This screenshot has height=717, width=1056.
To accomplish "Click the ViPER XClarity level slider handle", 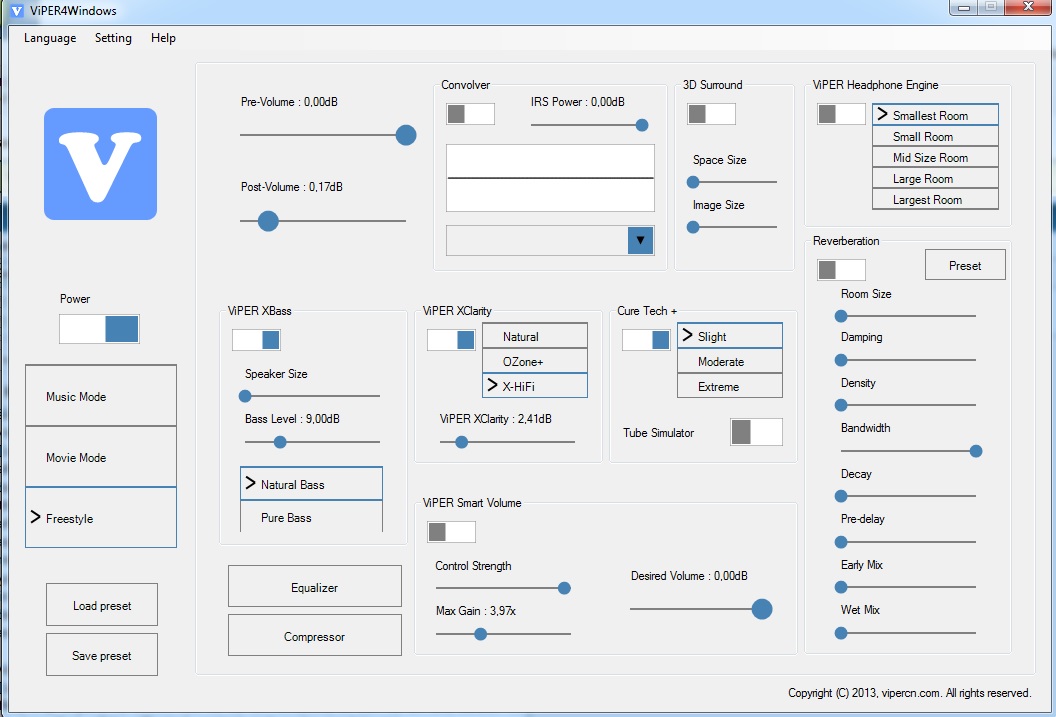I will click(461, 442).
